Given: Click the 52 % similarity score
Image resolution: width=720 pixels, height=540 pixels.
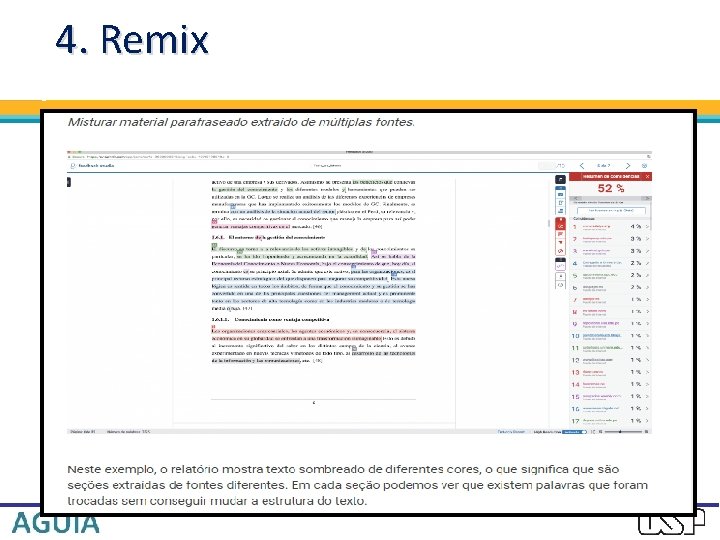Looking at the screenshot, I should pyautogui.click(x=611, y=188).
